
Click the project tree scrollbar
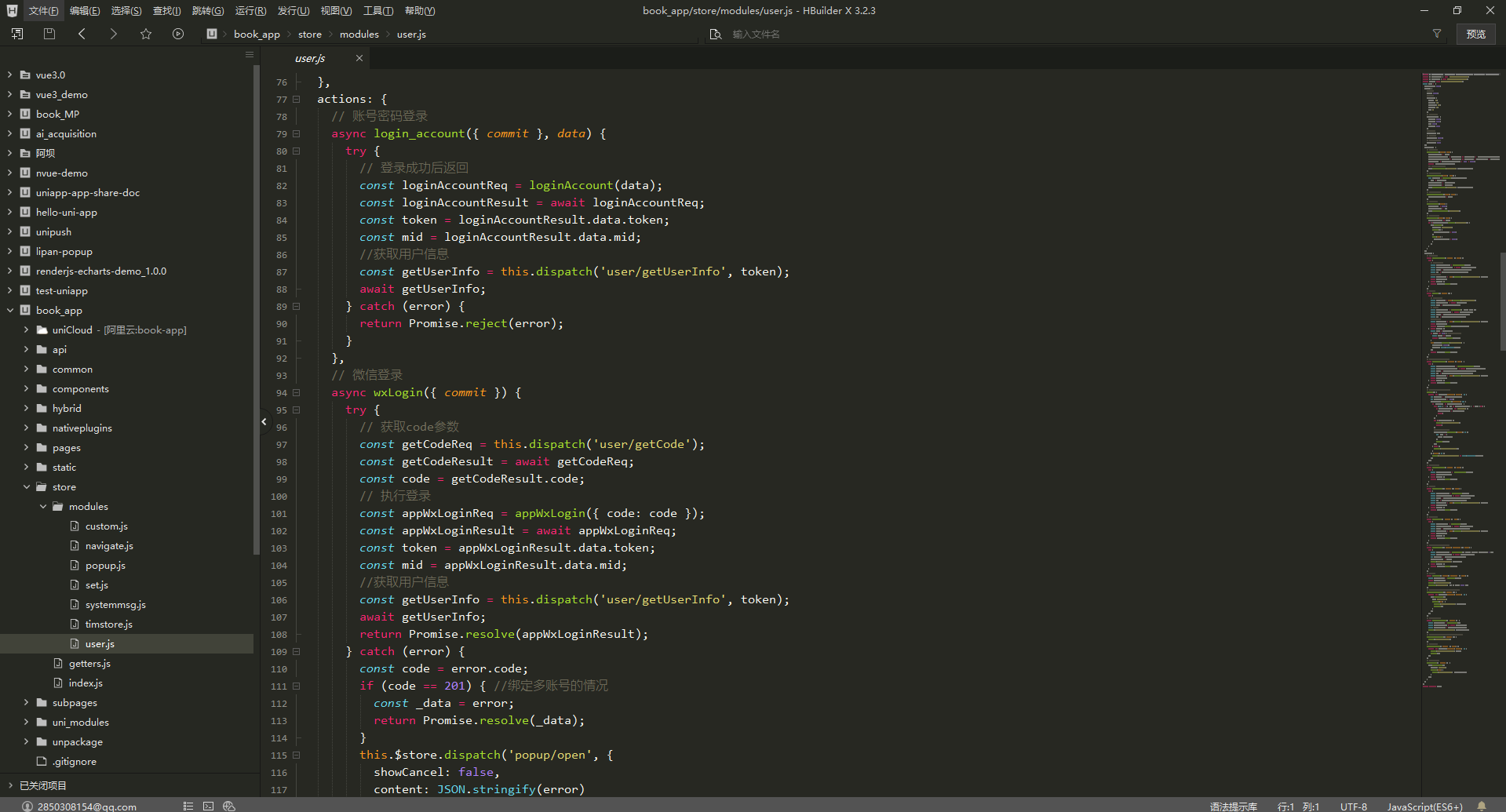tap(257, 310)
